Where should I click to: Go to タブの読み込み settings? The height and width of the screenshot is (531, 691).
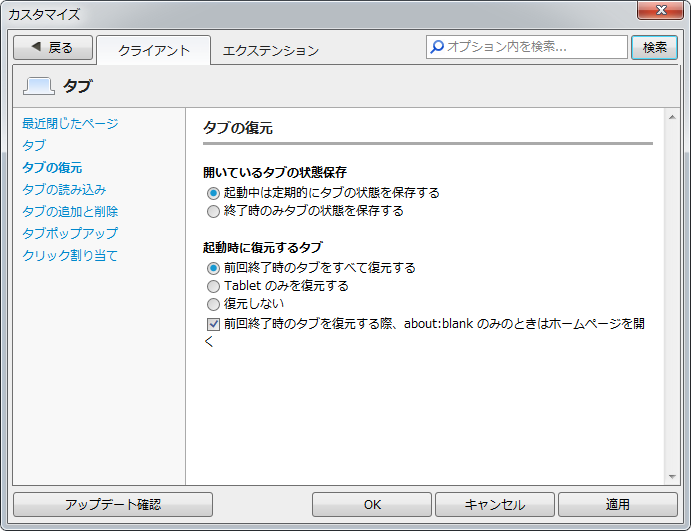coord(64,189)
